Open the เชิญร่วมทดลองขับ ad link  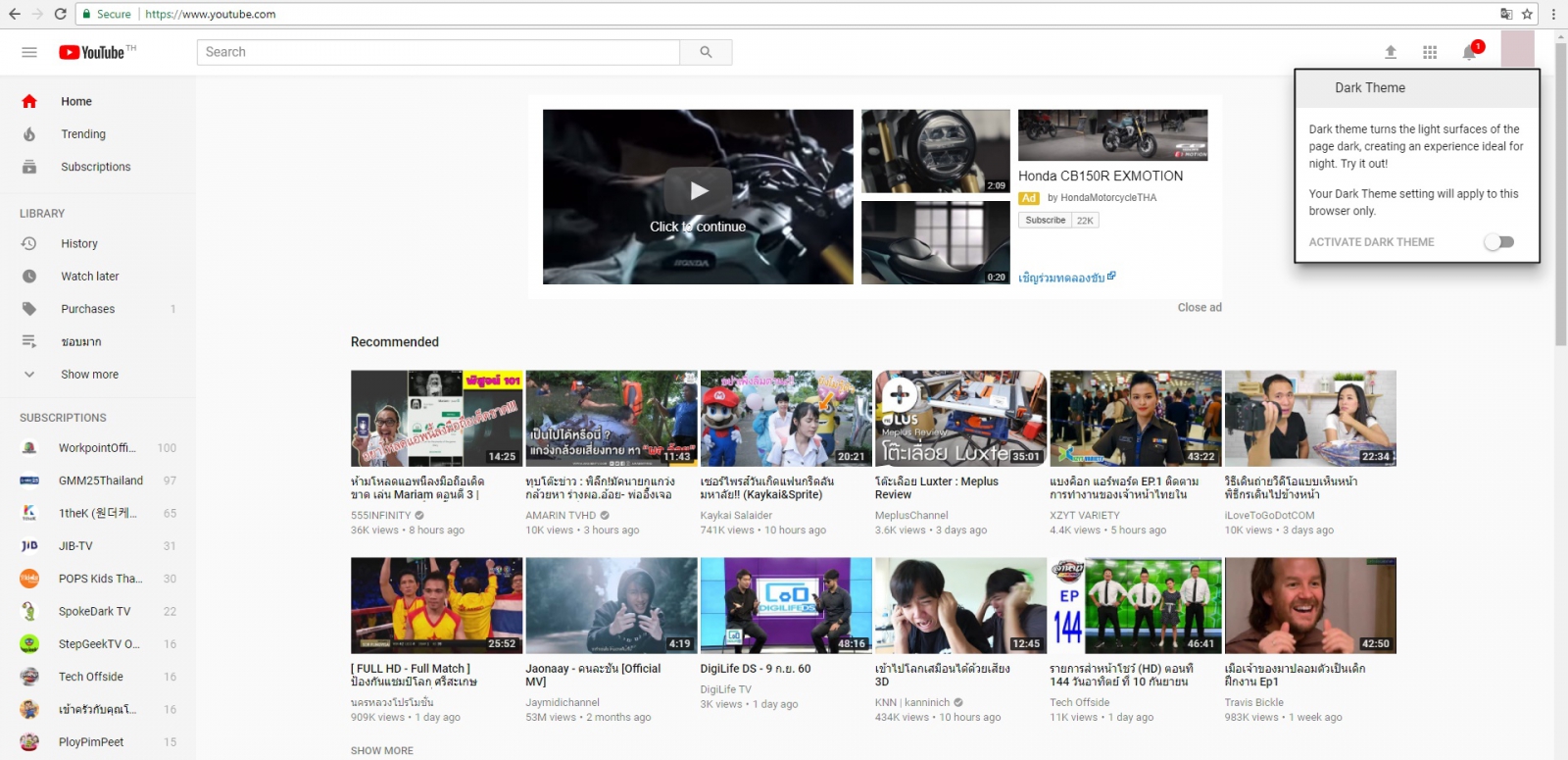point(1066,278)
